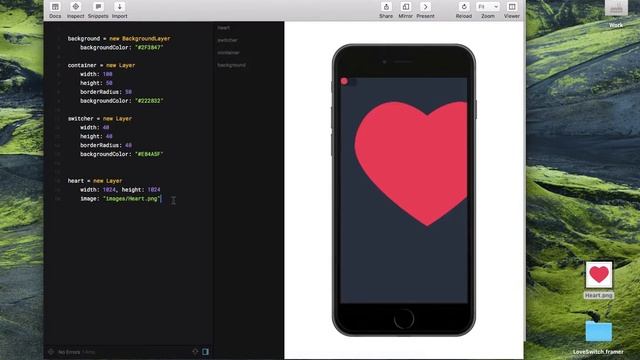Viewport: 640px width, 360px height.
Task: Select the background layer in layer list
Action: (231, 65)
